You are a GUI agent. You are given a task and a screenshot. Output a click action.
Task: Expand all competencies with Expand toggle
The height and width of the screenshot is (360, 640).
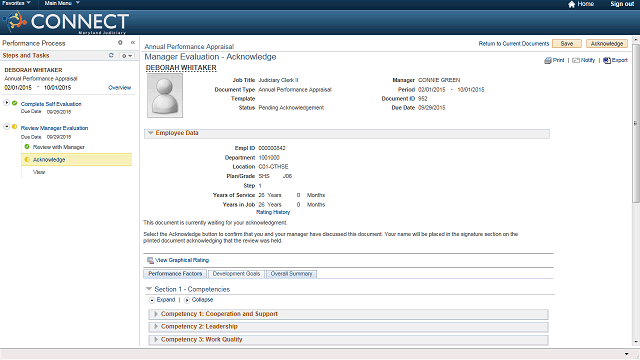click(152, 300)
